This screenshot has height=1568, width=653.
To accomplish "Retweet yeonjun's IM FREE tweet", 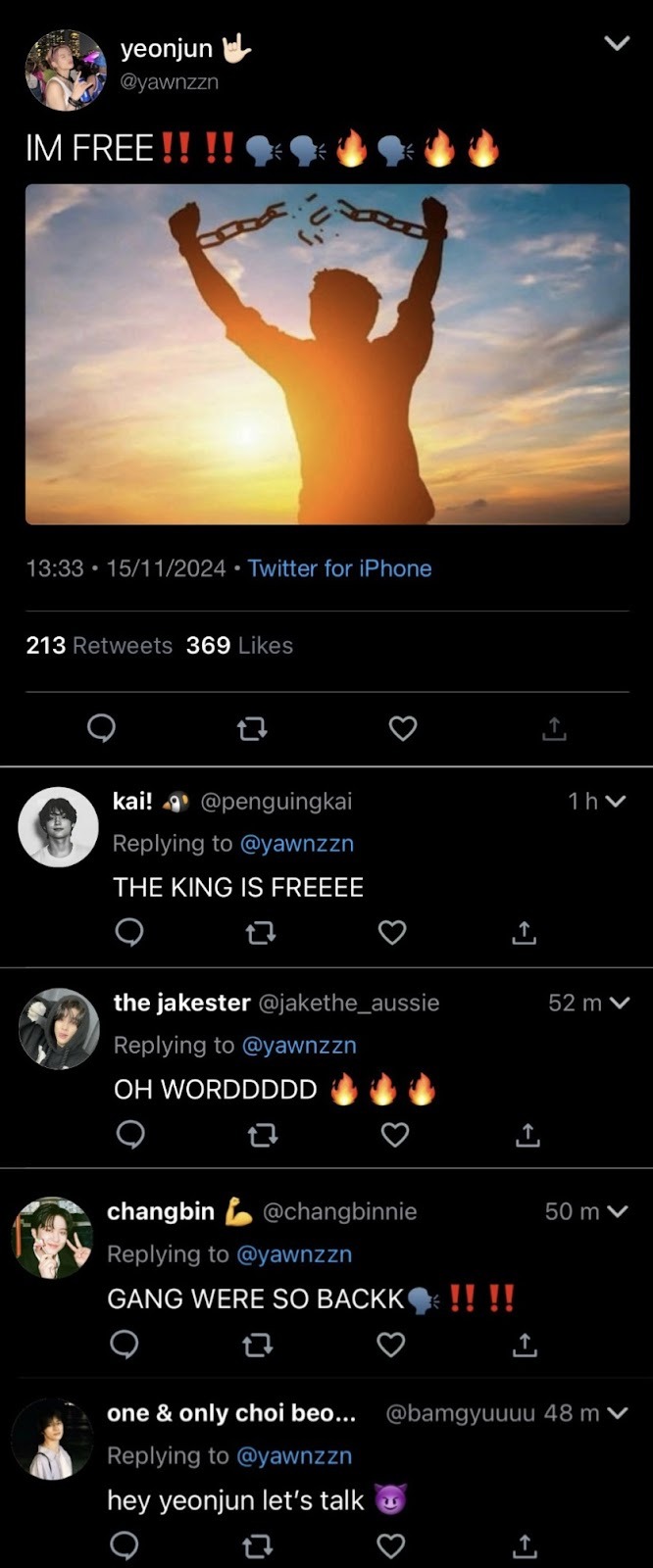I will click(252, 728).
